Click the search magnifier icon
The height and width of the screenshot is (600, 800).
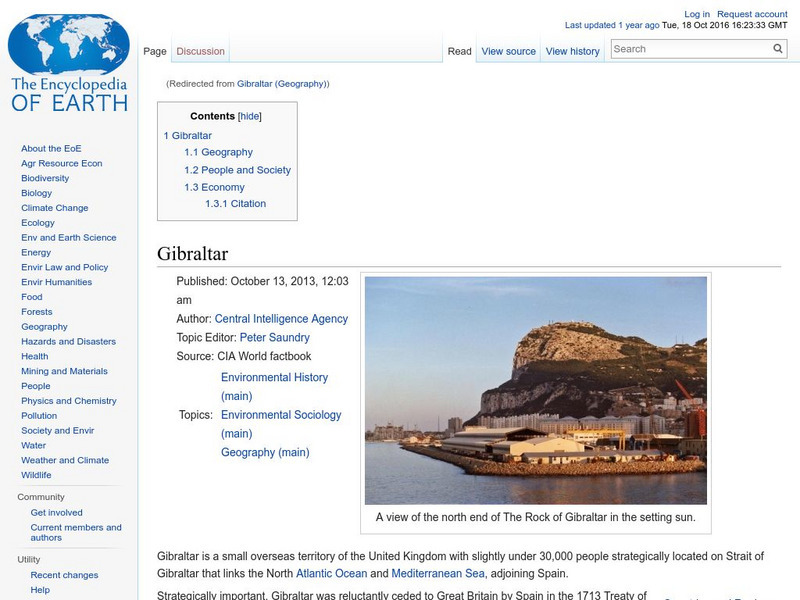[778, 48]
